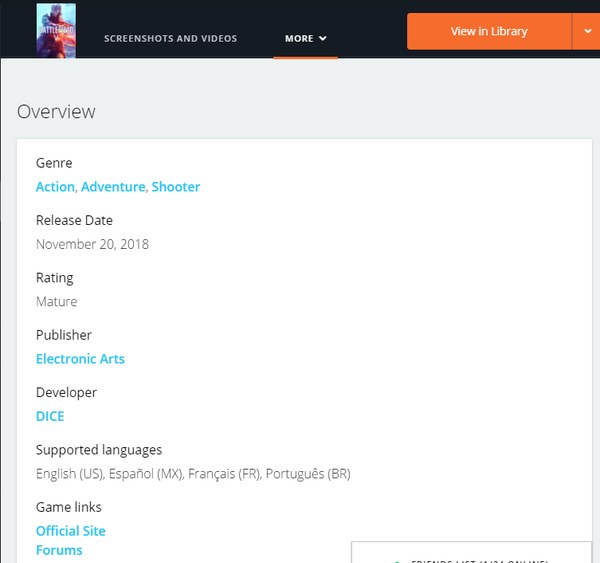Viewport: 600px width, 563px height.
Task: Switch to Screenshots and Videos tab
Action: click(x=170, y=39)
